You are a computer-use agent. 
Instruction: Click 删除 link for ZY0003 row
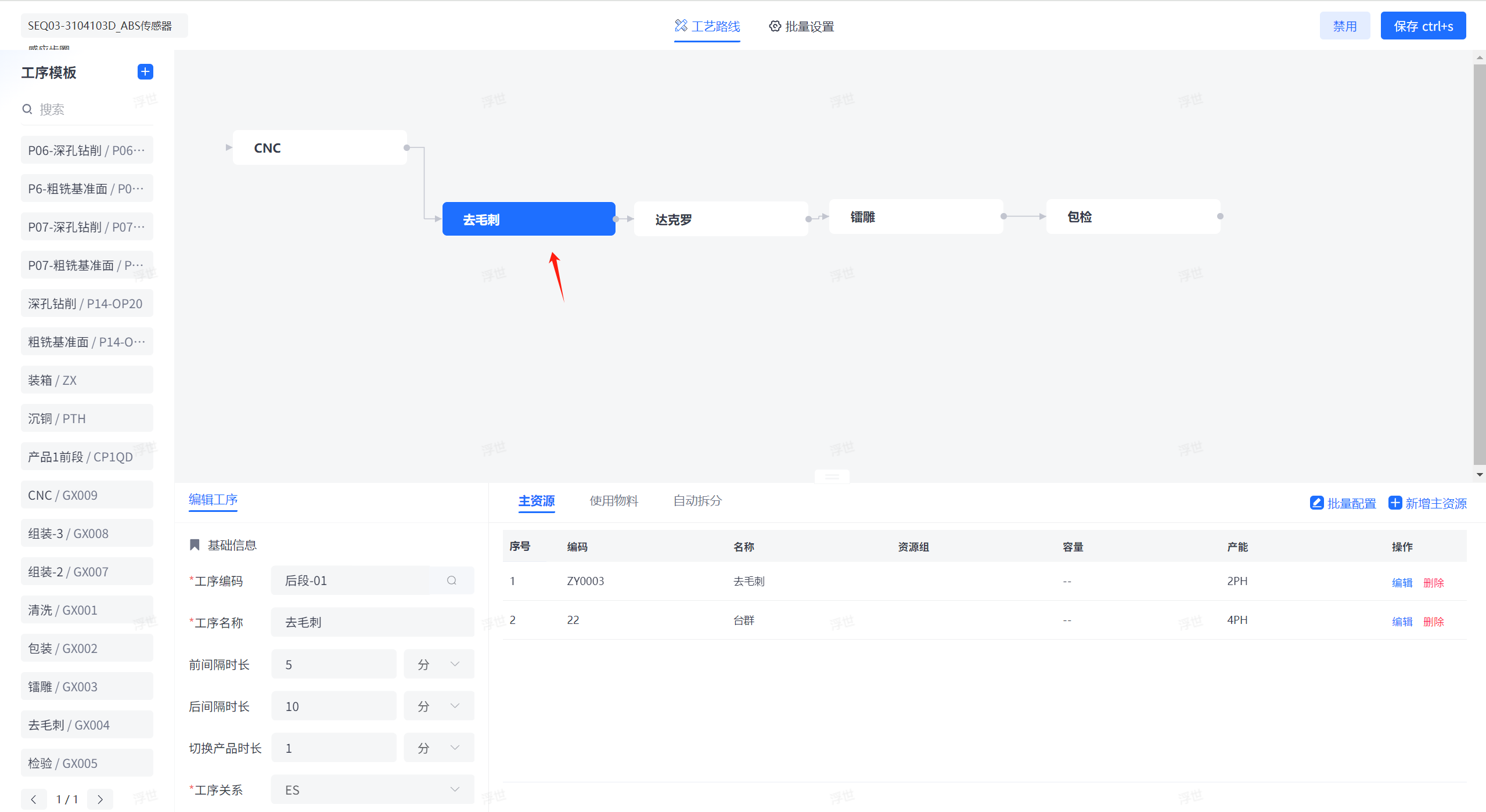coord(1433,582)
